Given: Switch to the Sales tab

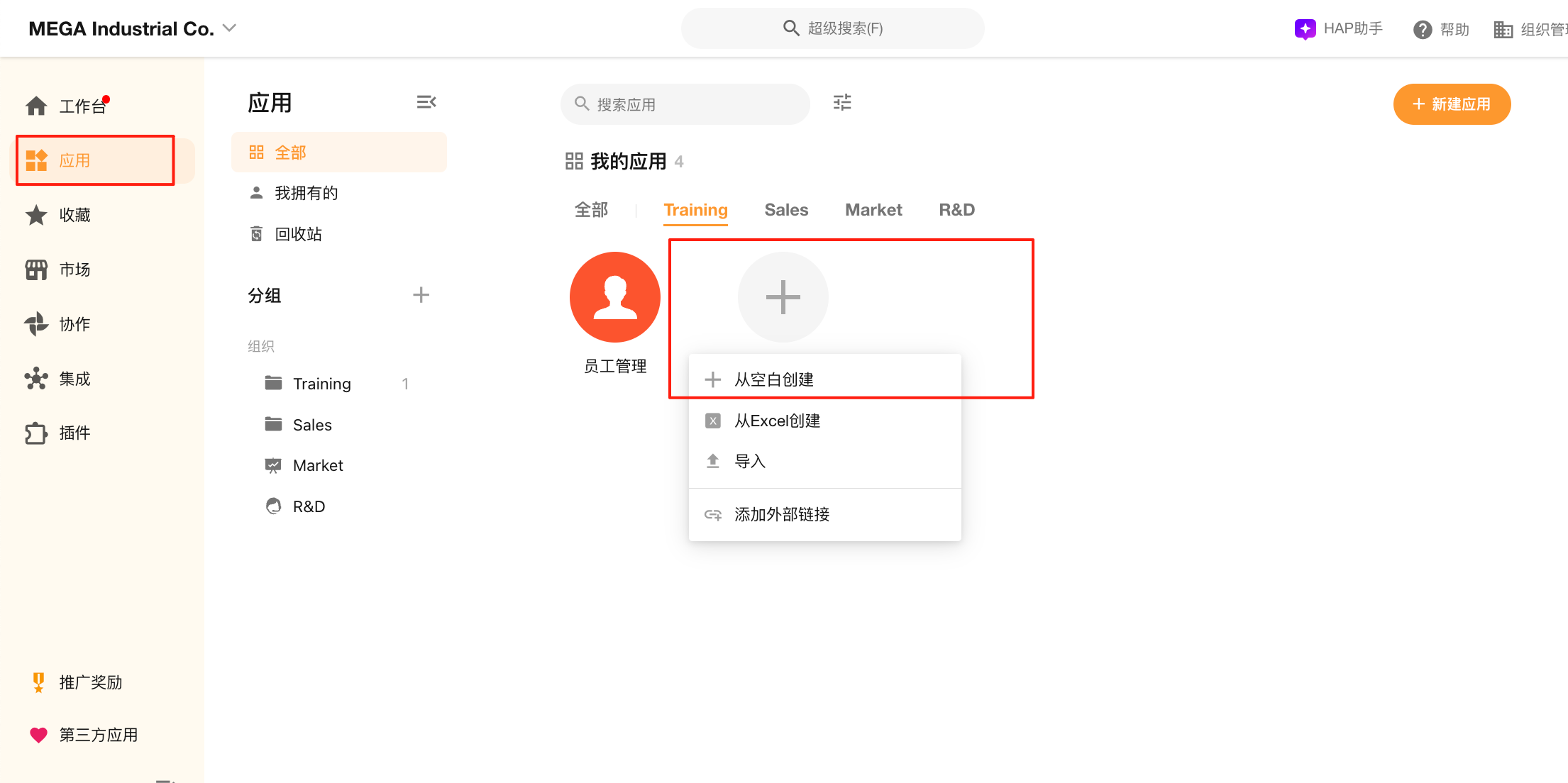Looking at the screenshot, I should pos(785,209).
